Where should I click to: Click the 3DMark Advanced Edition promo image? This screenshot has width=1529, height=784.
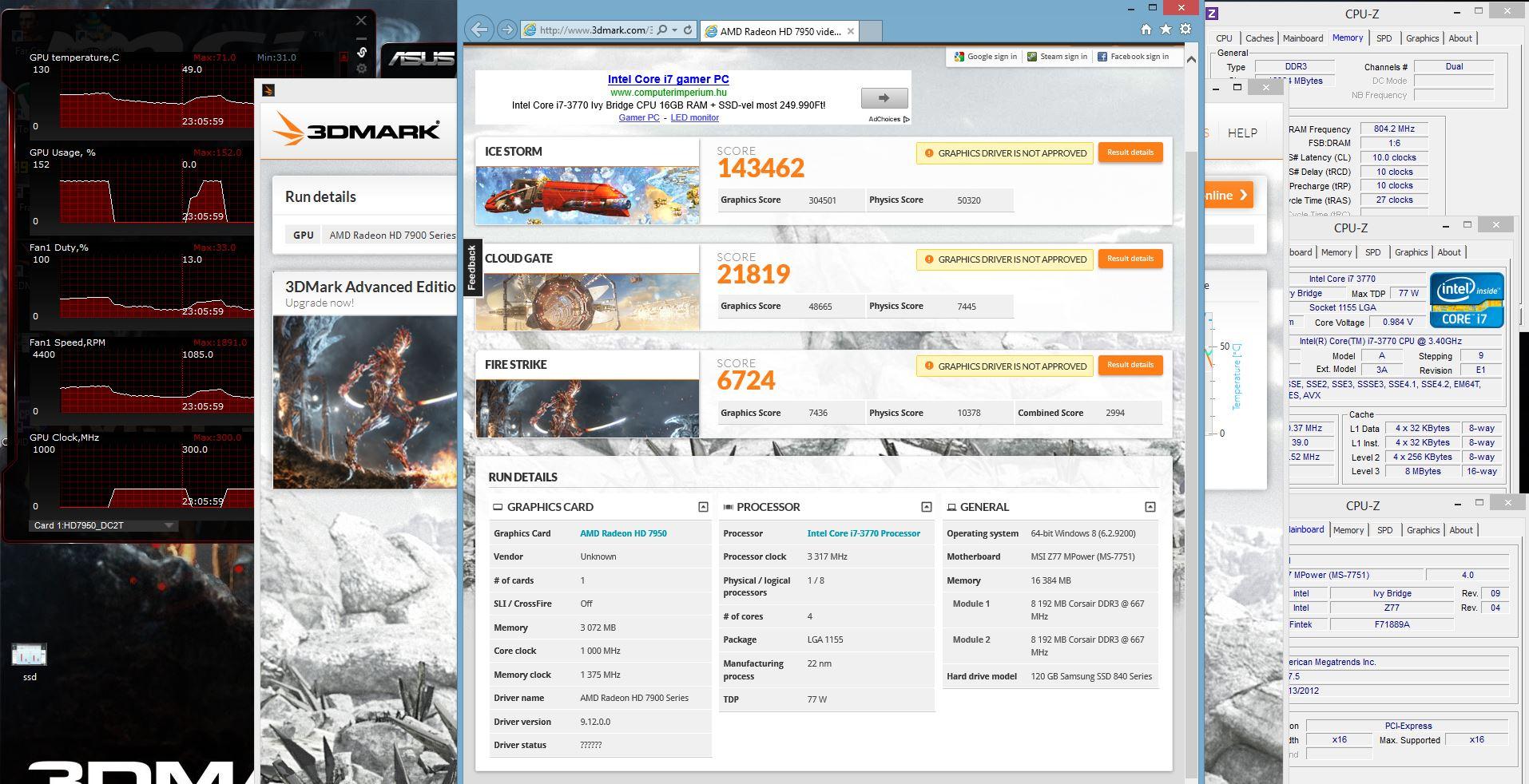coord(366,402)
